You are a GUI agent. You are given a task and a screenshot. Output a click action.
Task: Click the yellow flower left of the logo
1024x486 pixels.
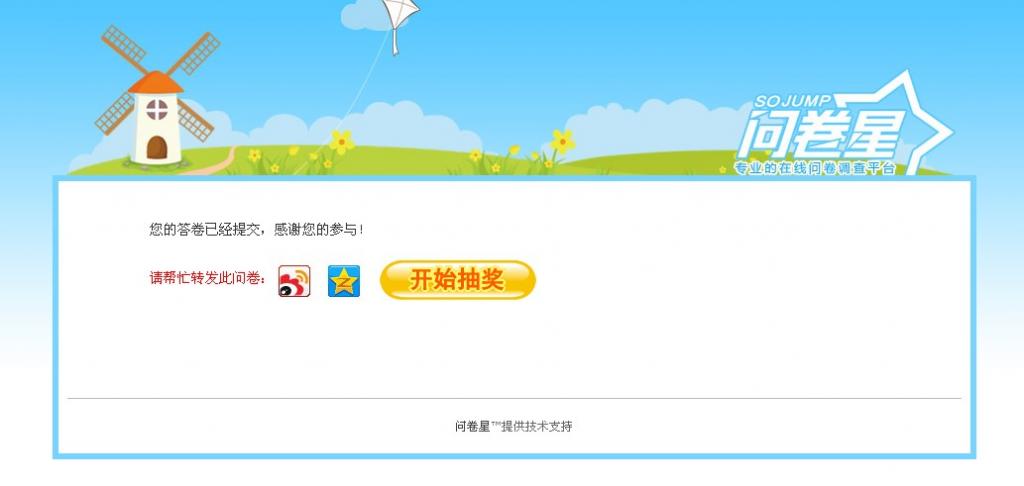pos(562,141)
